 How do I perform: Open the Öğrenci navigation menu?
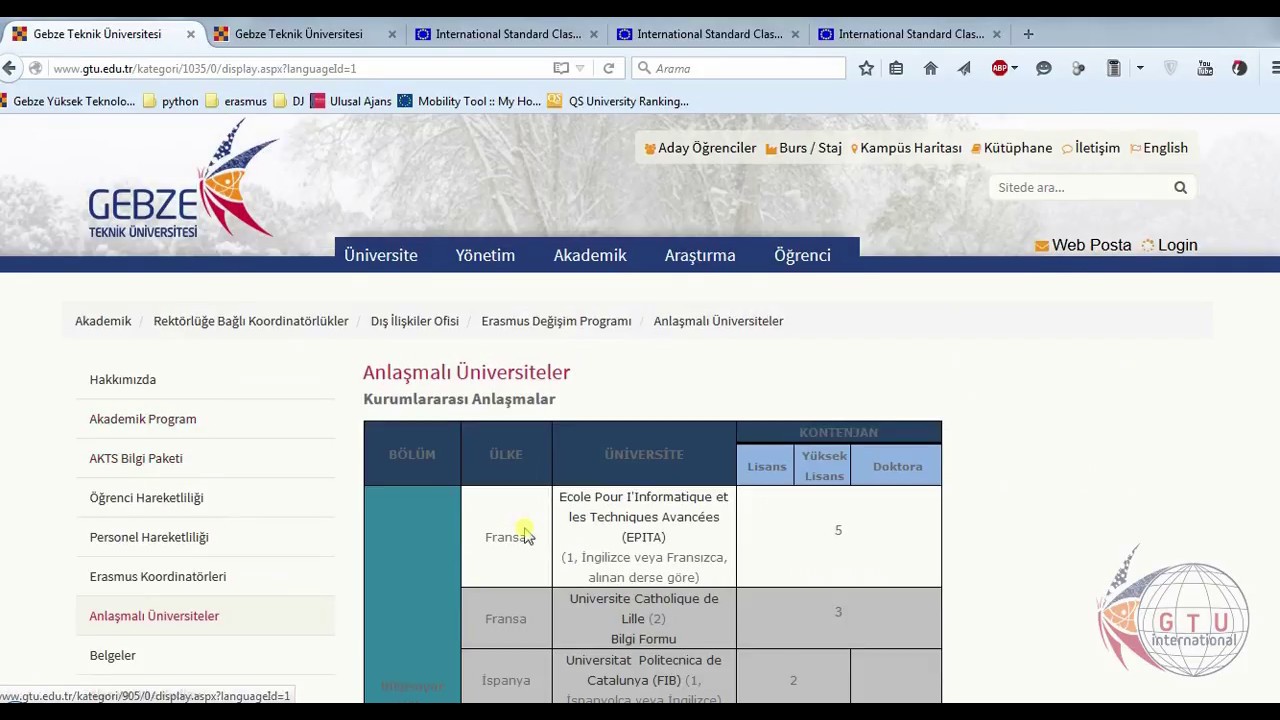pos(802,255)
